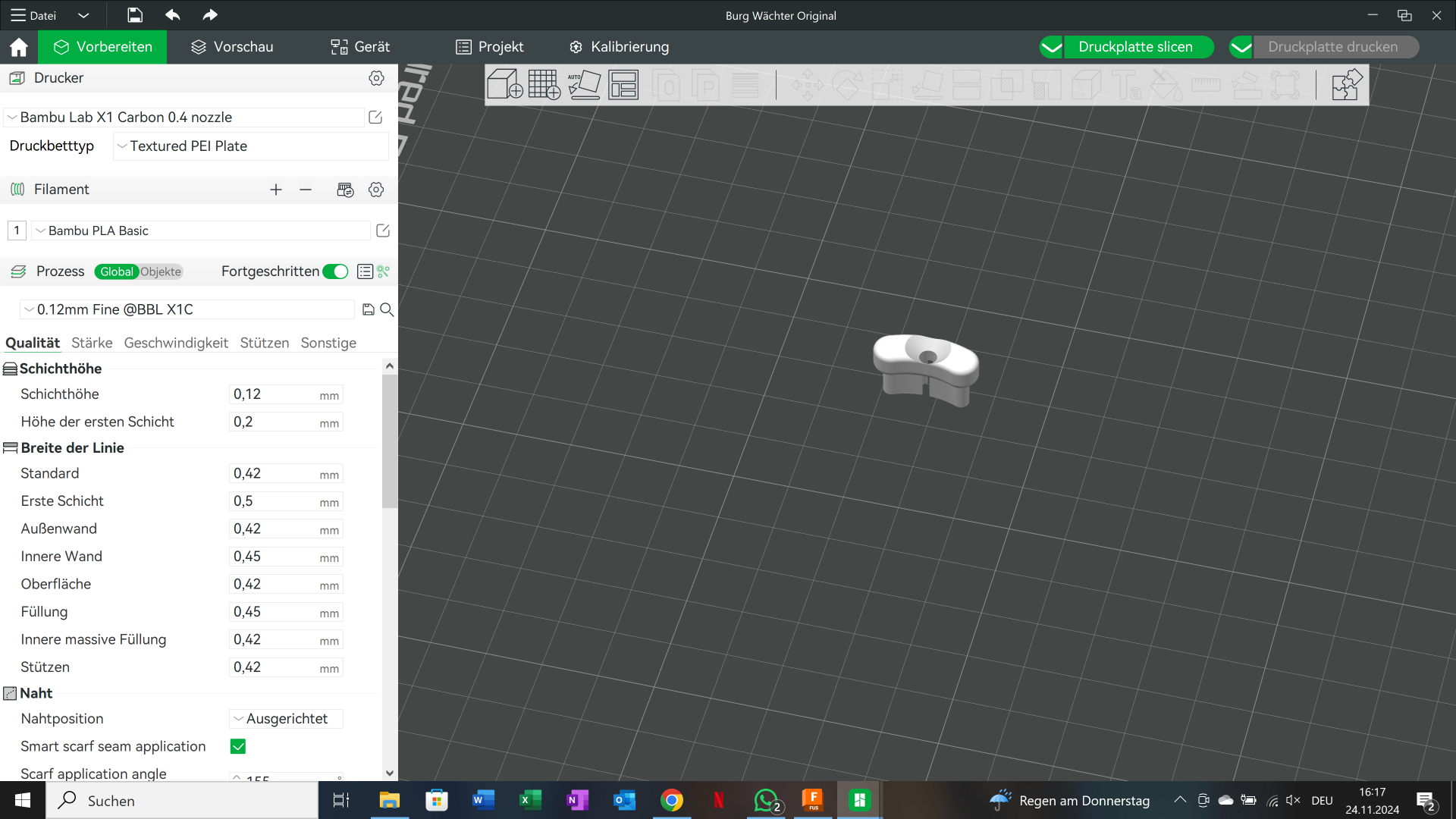The image size is (1456, 819).
Task: Toggle the Fortgeschritten advanced mode switch
Action: (x=335, y=271)
